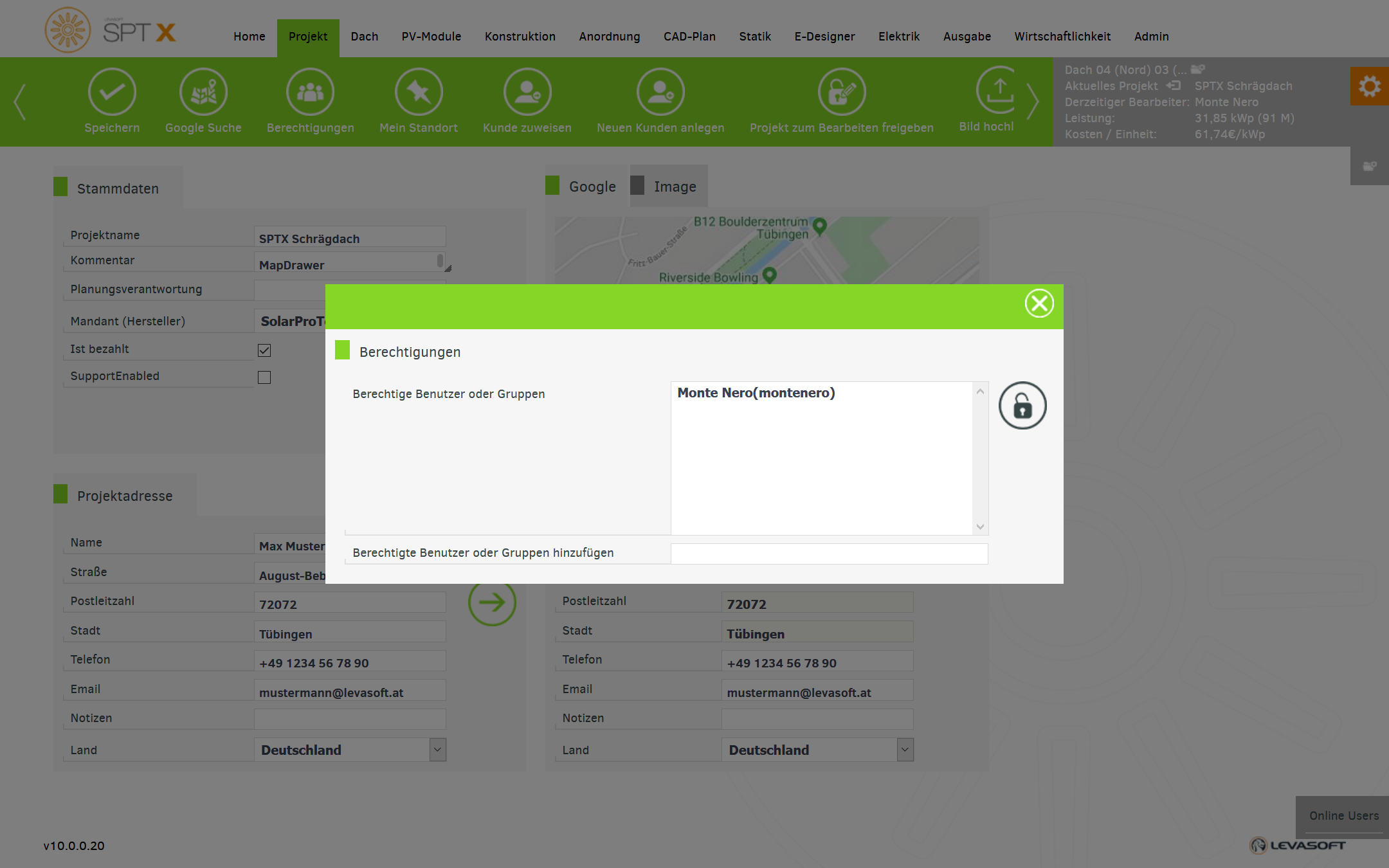Screen dimensions: 1389x868
Task: Click Projekt zum Bearbeiten freigeben icon
Action: tap(842, 93)
